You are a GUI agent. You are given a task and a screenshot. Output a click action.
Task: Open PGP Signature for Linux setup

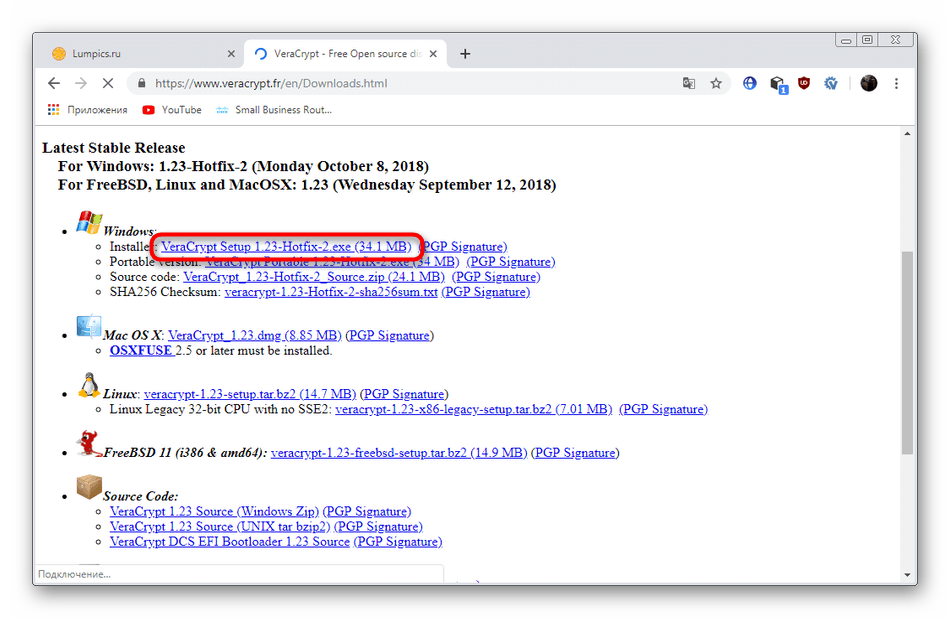pyautogui.click(x=404, y=394)
